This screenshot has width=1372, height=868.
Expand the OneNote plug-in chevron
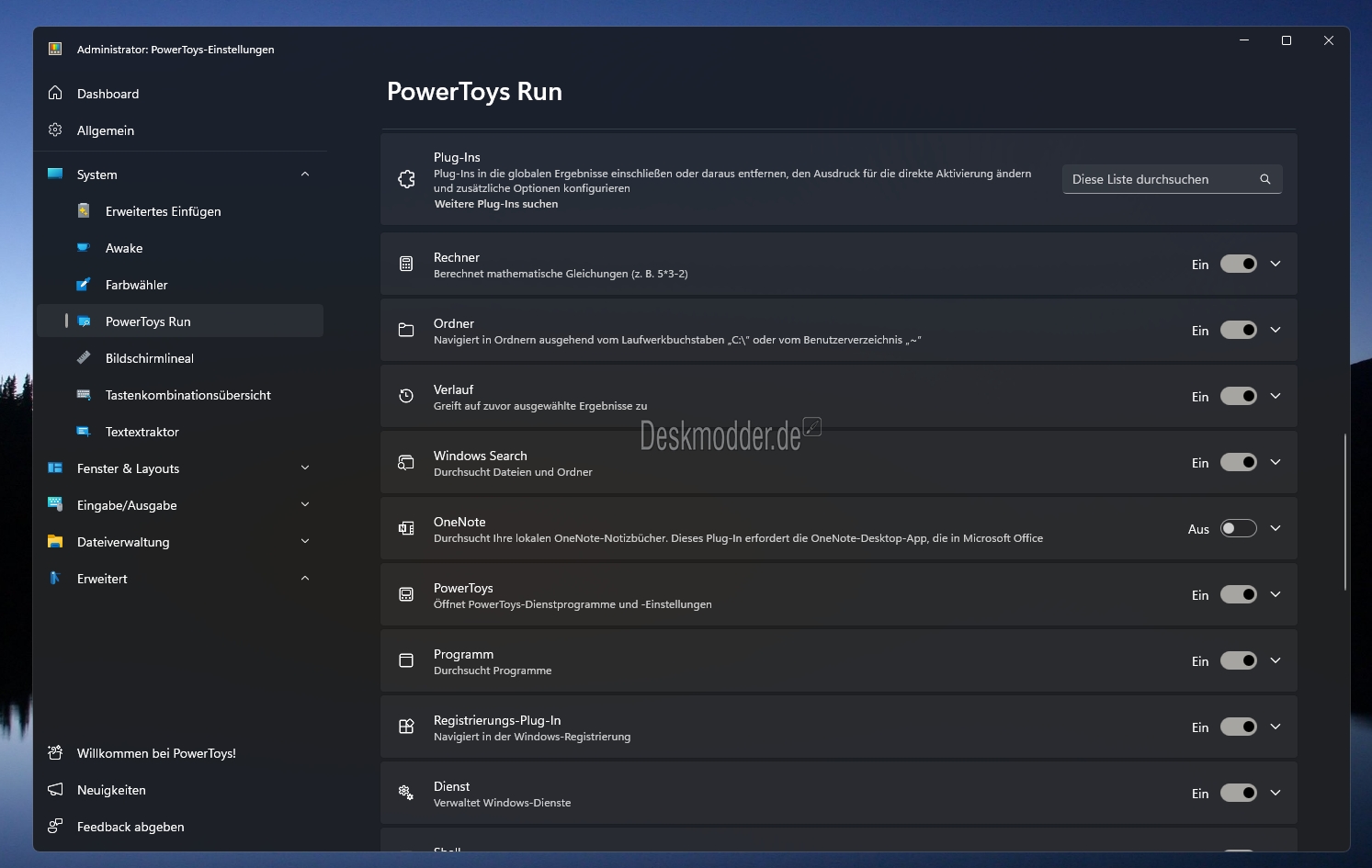pyautogui.click(x=1276, y=528)
